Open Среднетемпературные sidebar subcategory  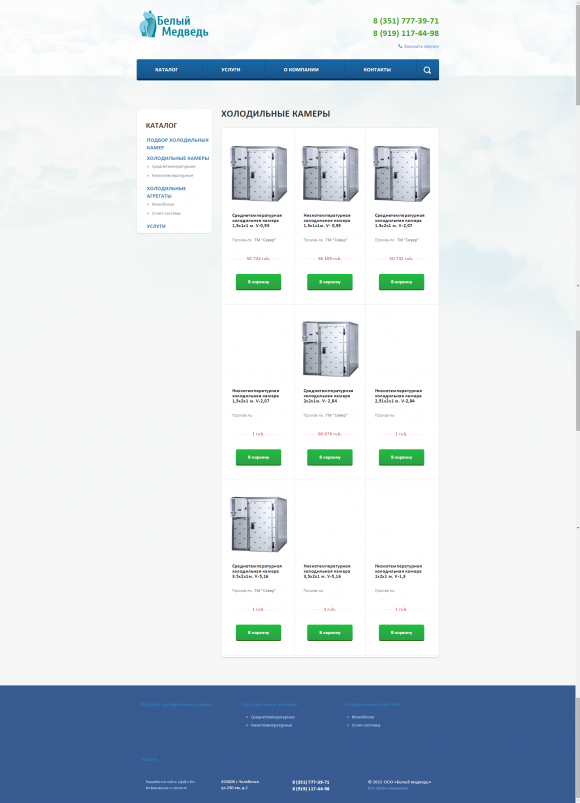[174, 166]
